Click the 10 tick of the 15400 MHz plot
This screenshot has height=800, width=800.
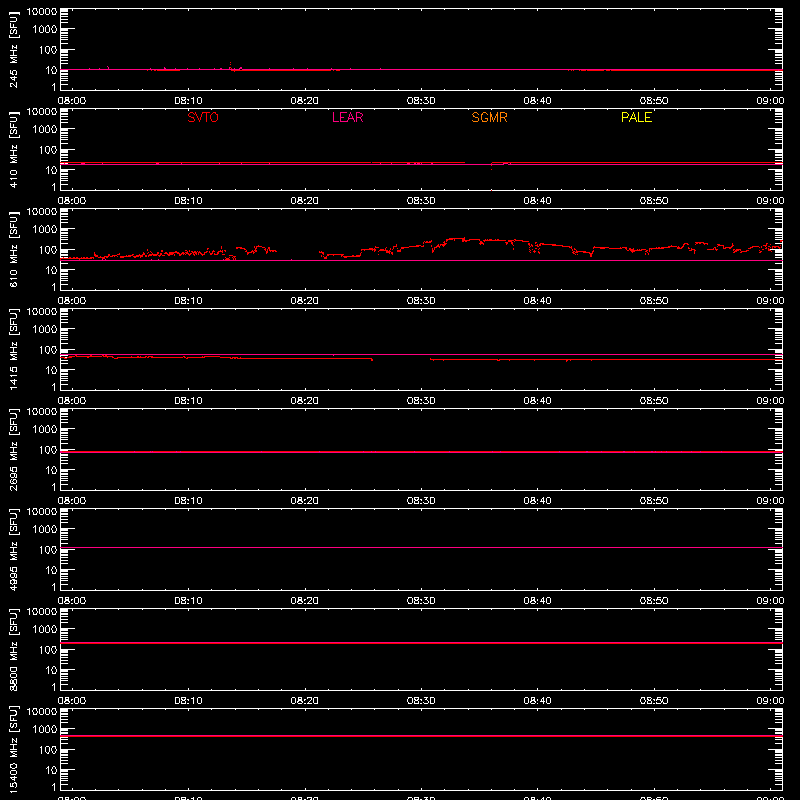click(x=52, y=770)
